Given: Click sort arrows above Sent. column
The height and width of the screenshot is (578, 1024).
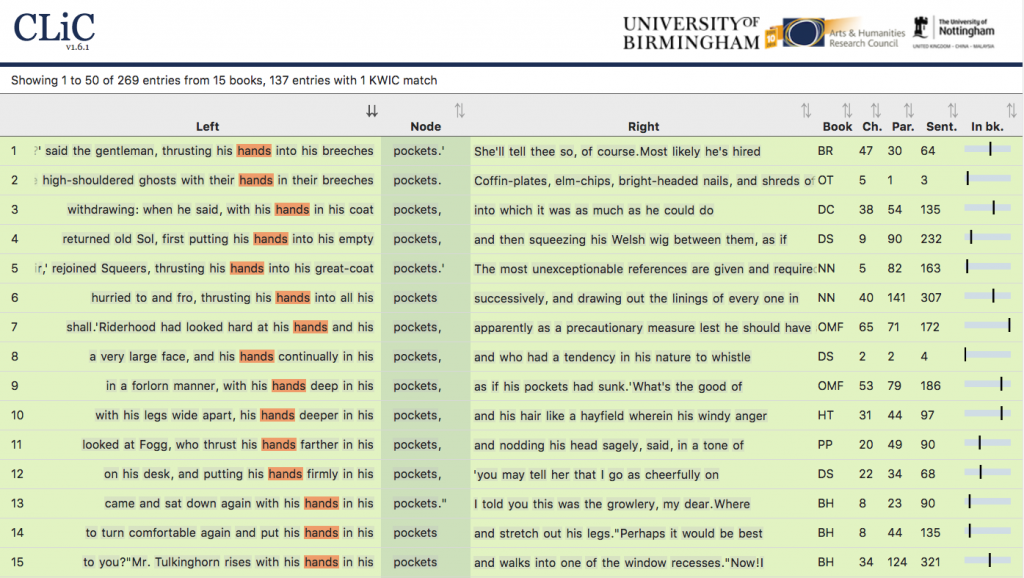Looking at the screenshot, I should pos(952,111).
